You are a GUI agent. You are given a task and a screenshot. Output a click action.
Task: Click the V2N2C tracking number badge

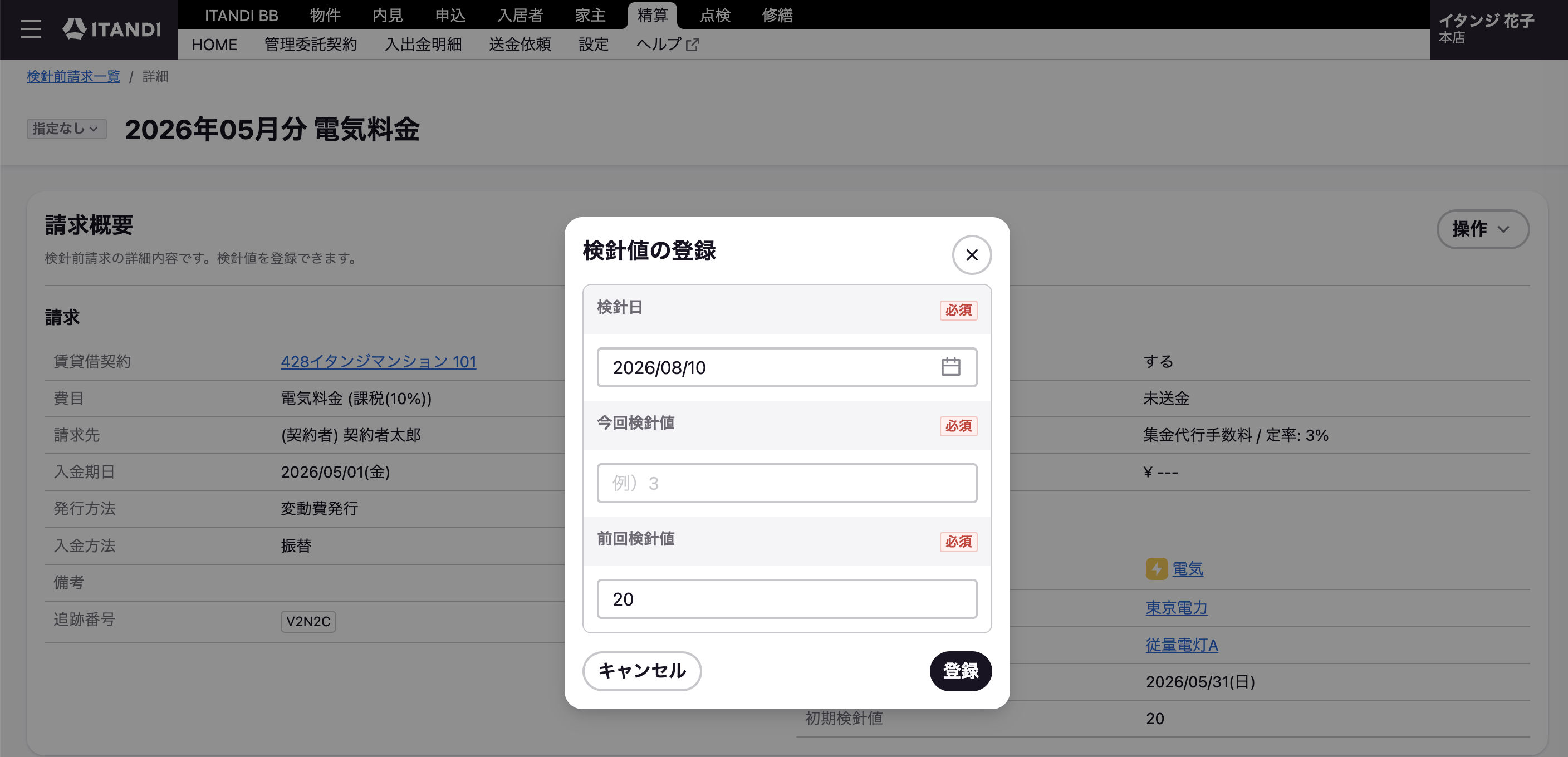[x=308, y=621]
